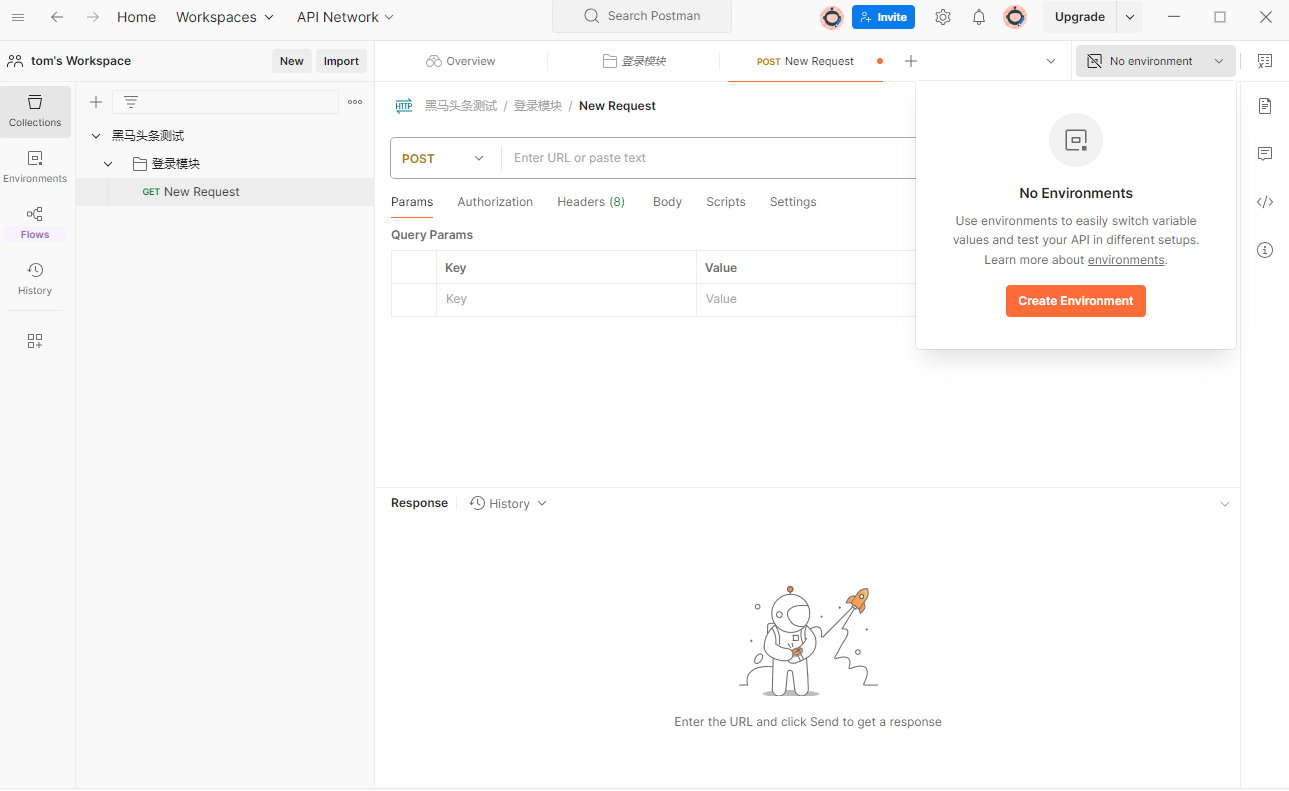Open the Upgrade options dropdown arrow
Image resolution: width=1289 pixels, height=791 pixels.
tap(1129, 17)
